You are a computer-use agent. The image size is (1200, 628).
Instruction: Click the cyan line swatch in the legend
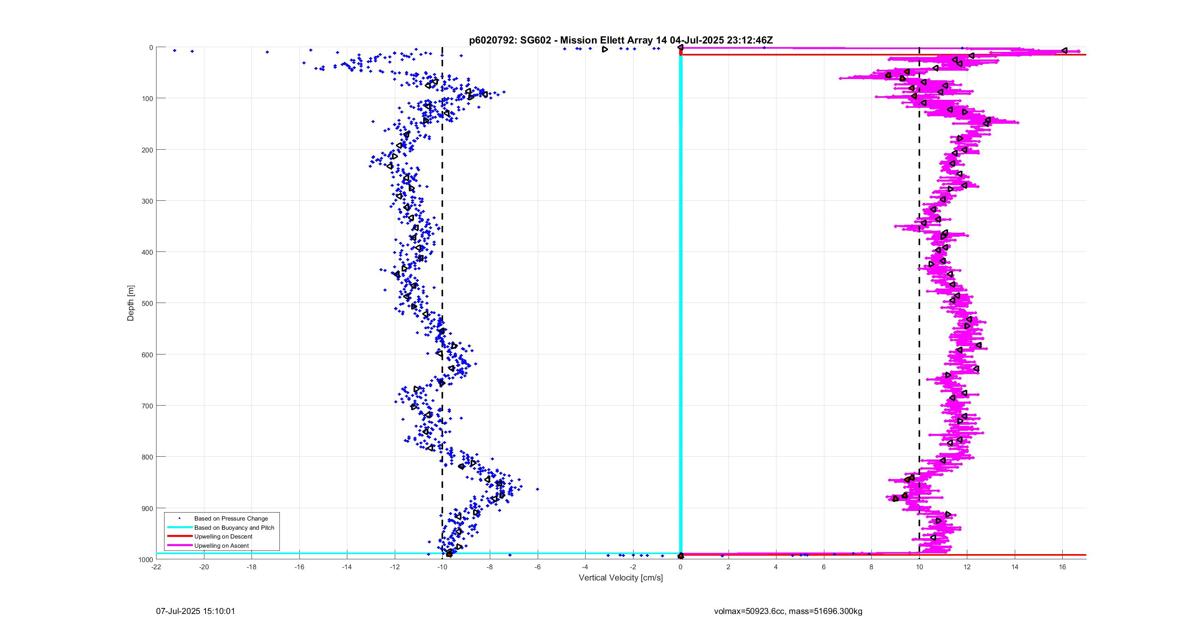178,527
